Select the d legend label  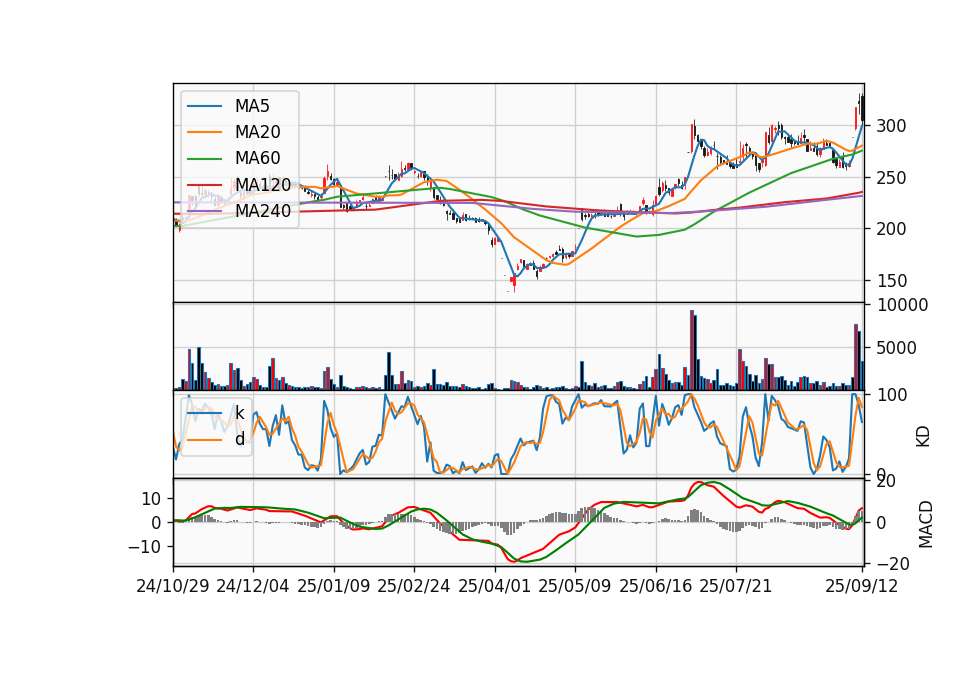pos(240,438)
